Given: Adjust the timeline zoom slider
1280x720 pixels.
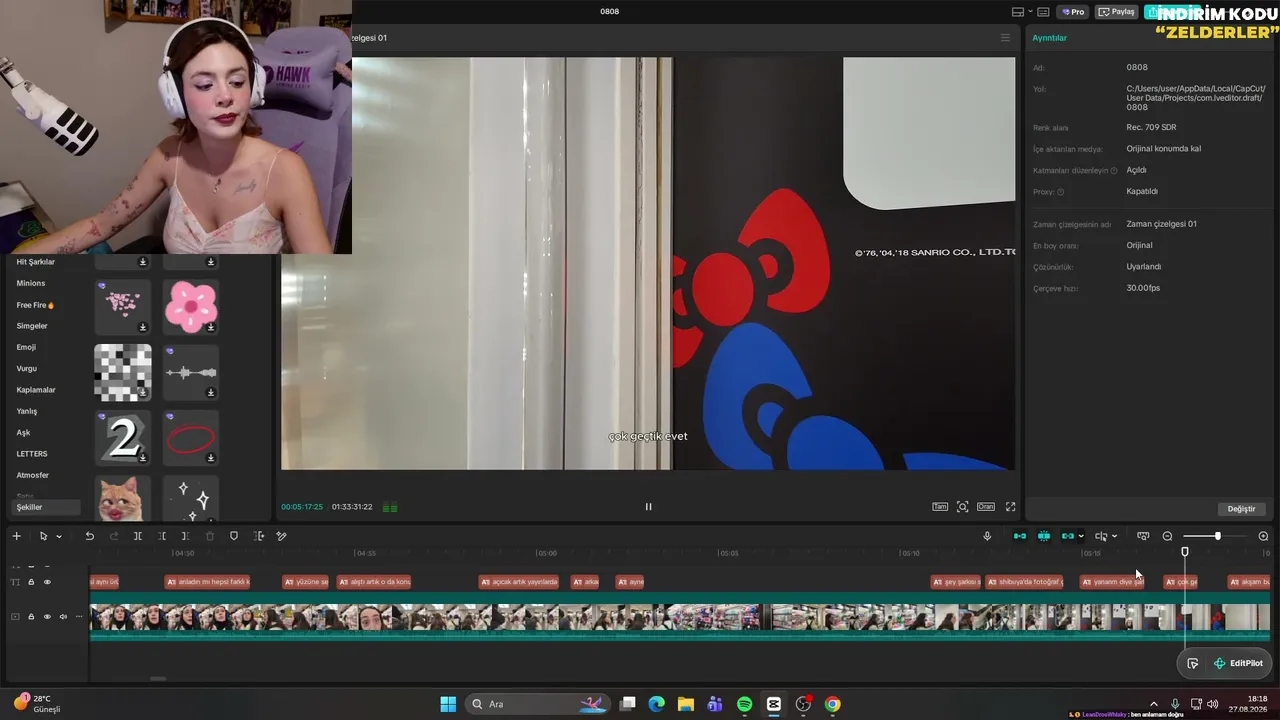Looking at the screenshot, I should click(1217, 536).
